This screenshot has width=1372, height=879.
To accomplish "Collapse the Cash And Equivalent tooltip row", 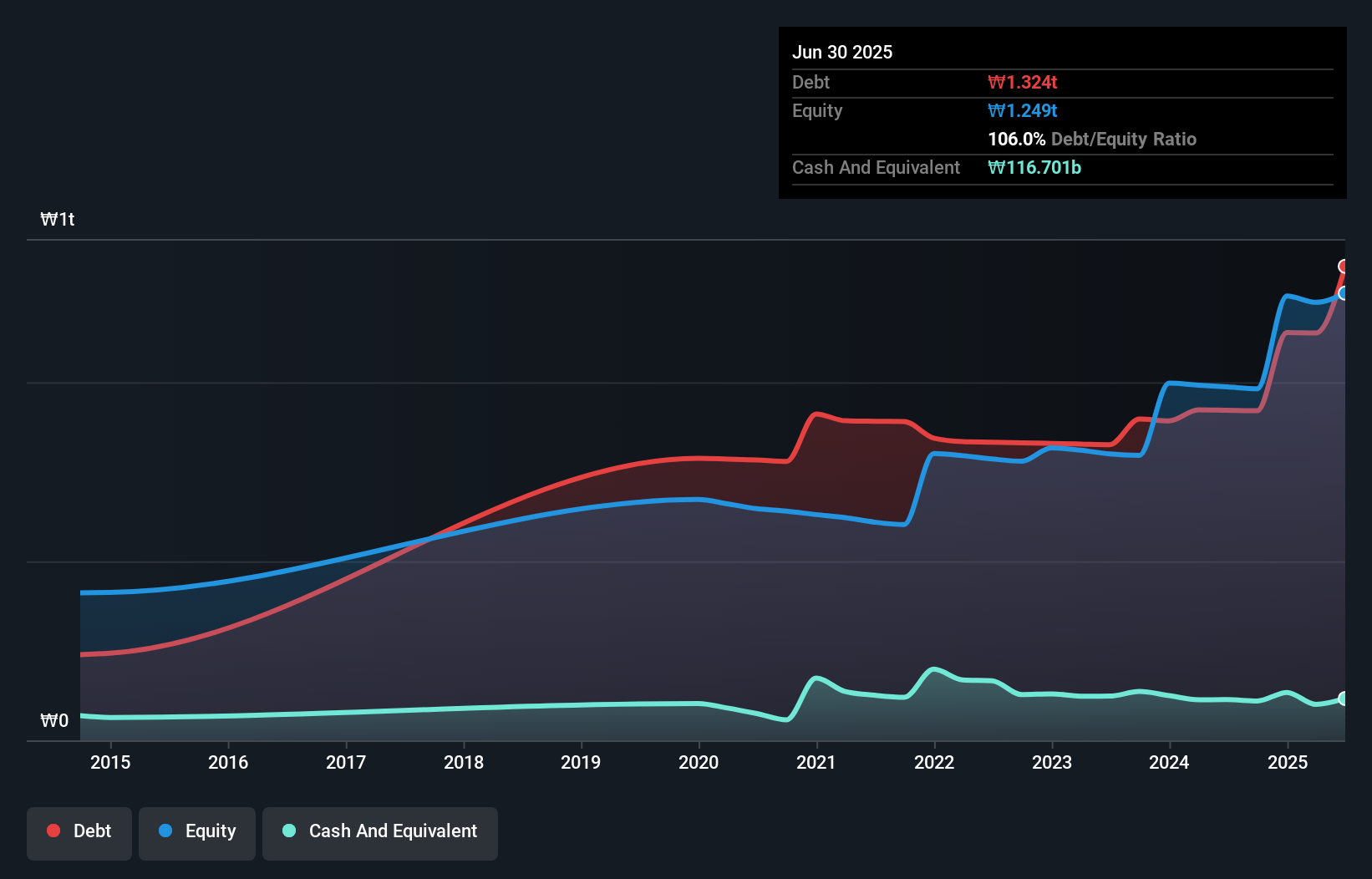I will coord(876,167).
